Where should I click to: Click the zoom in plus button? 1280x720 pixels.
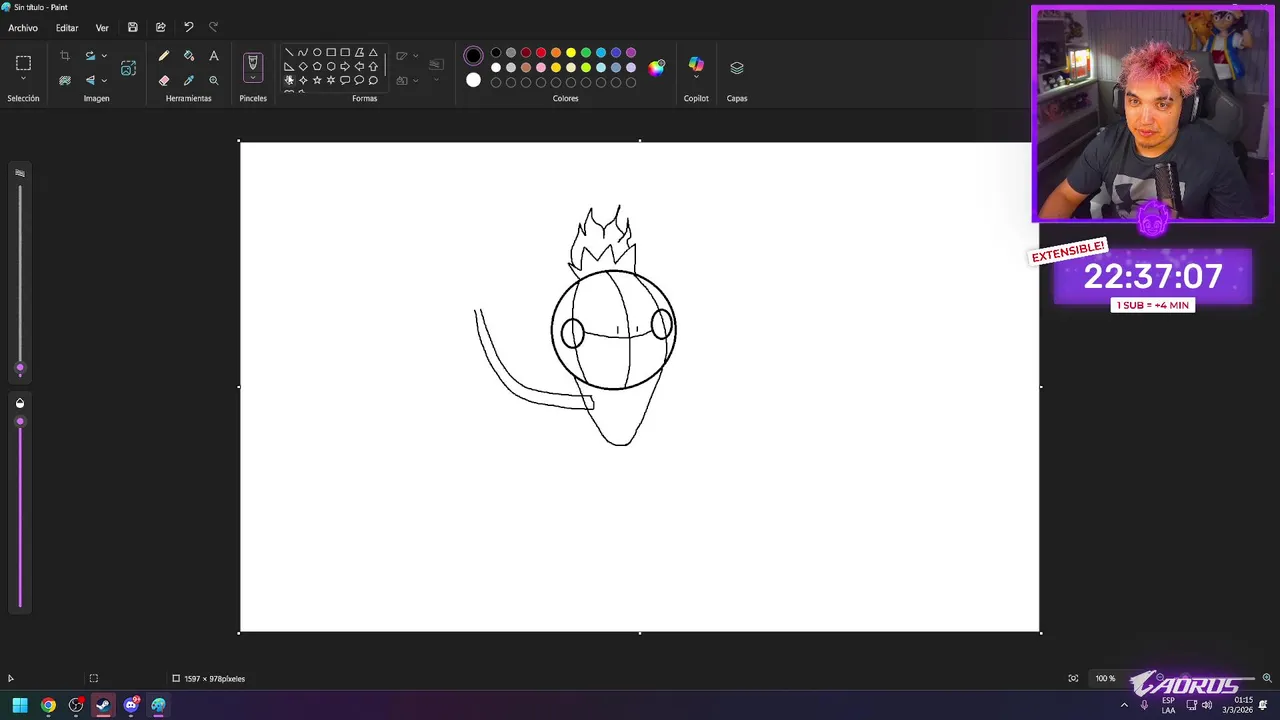1267,678
